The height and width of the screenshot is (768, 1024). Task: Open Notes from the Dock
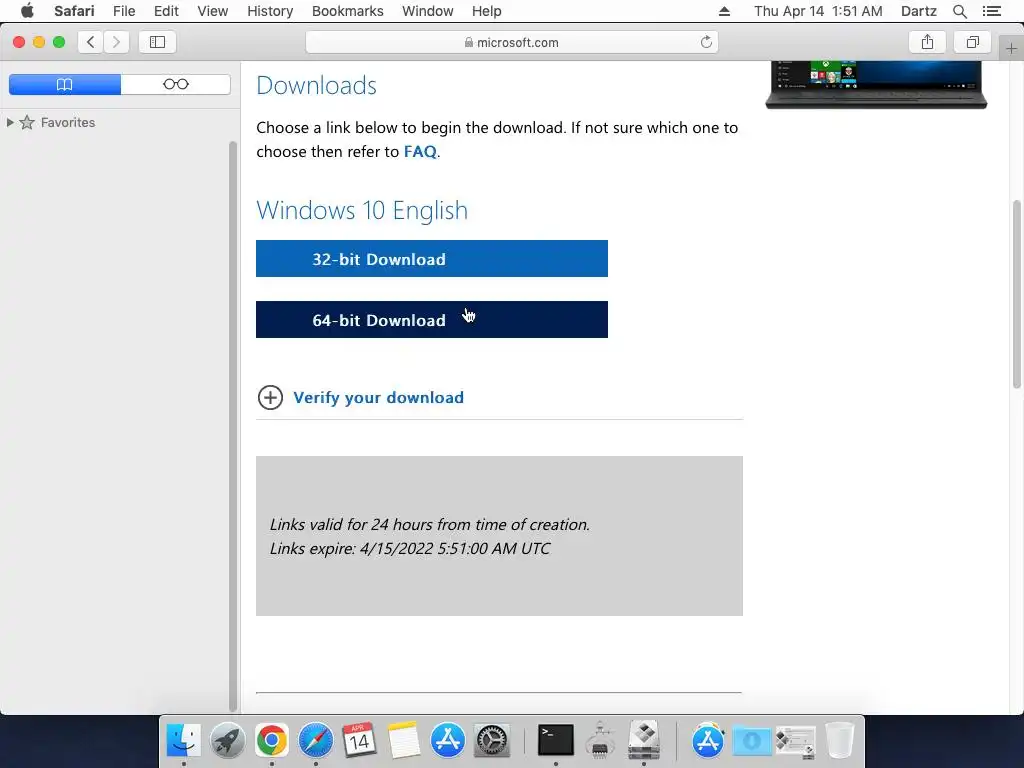pyautogui.click(x=403, y=741)
